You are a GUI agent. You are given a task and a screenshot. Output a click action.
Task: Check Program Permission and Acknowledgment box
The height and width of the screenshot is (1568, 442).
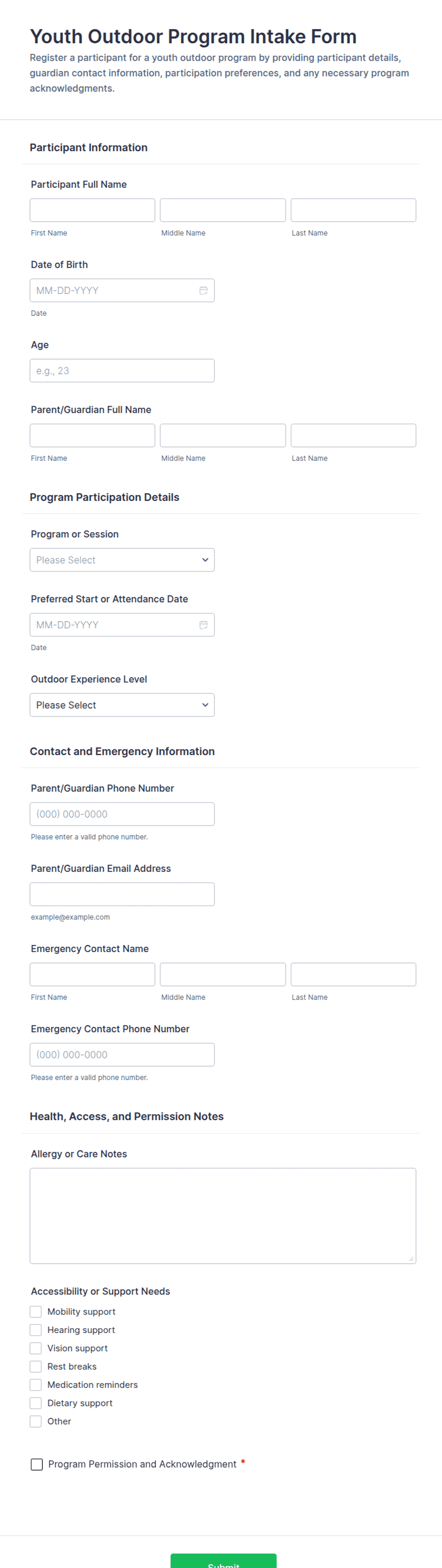pyautogui.click(x=37, y=1464)
